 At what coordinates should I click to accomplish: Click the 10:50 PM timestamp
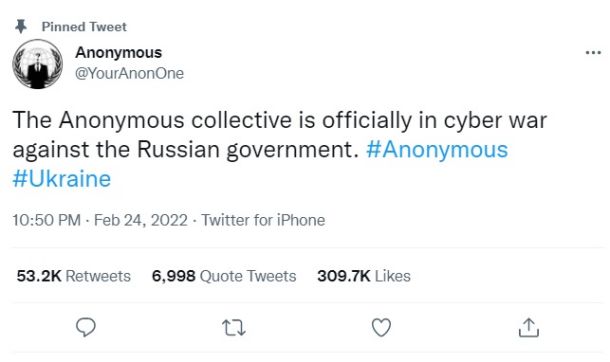(46, 220)
